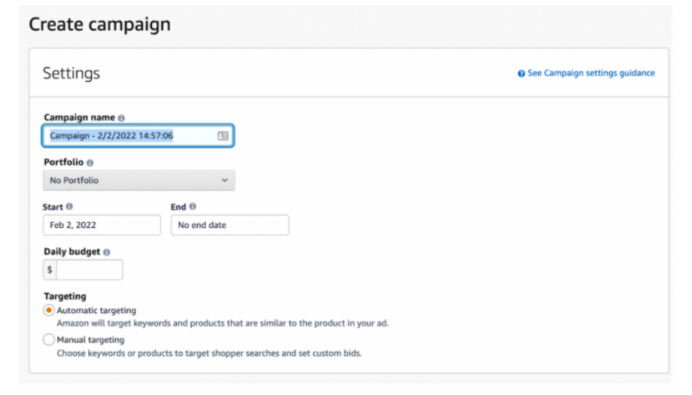Open the No Portfolio dropdown
Image resolution: width=692 pixels, height=395 pixels.
tap(139, 181)
